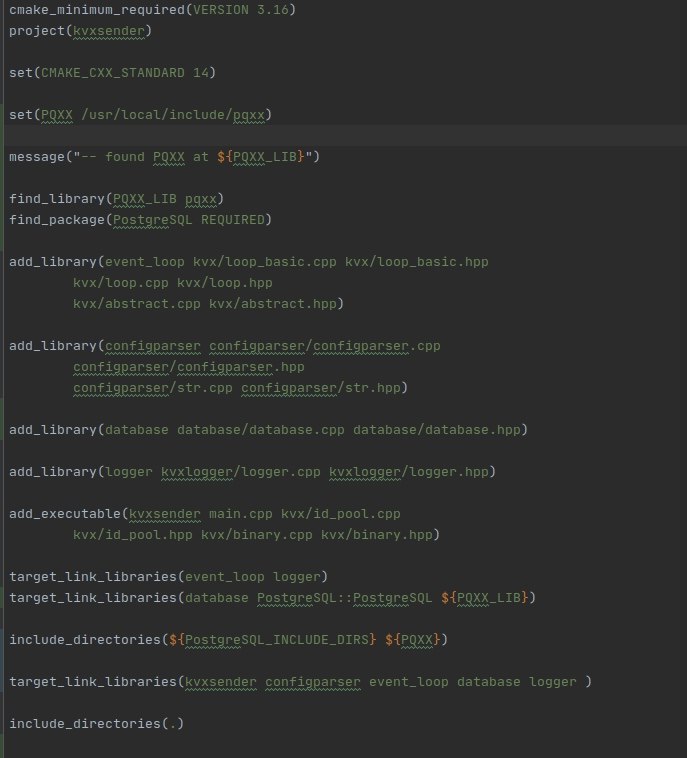The width and height of the screenshot is (687, 758).
Task: Click kvx/id_pool.hpp file name
Action: click(x=133, y=535)
